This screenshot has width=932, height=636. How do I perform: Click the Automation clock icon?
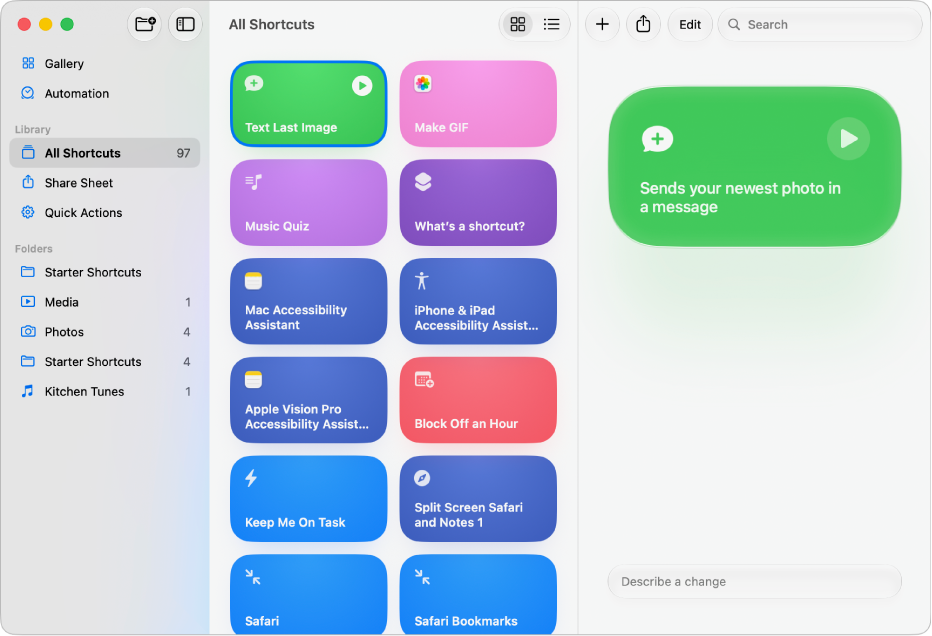click(28, 93)
